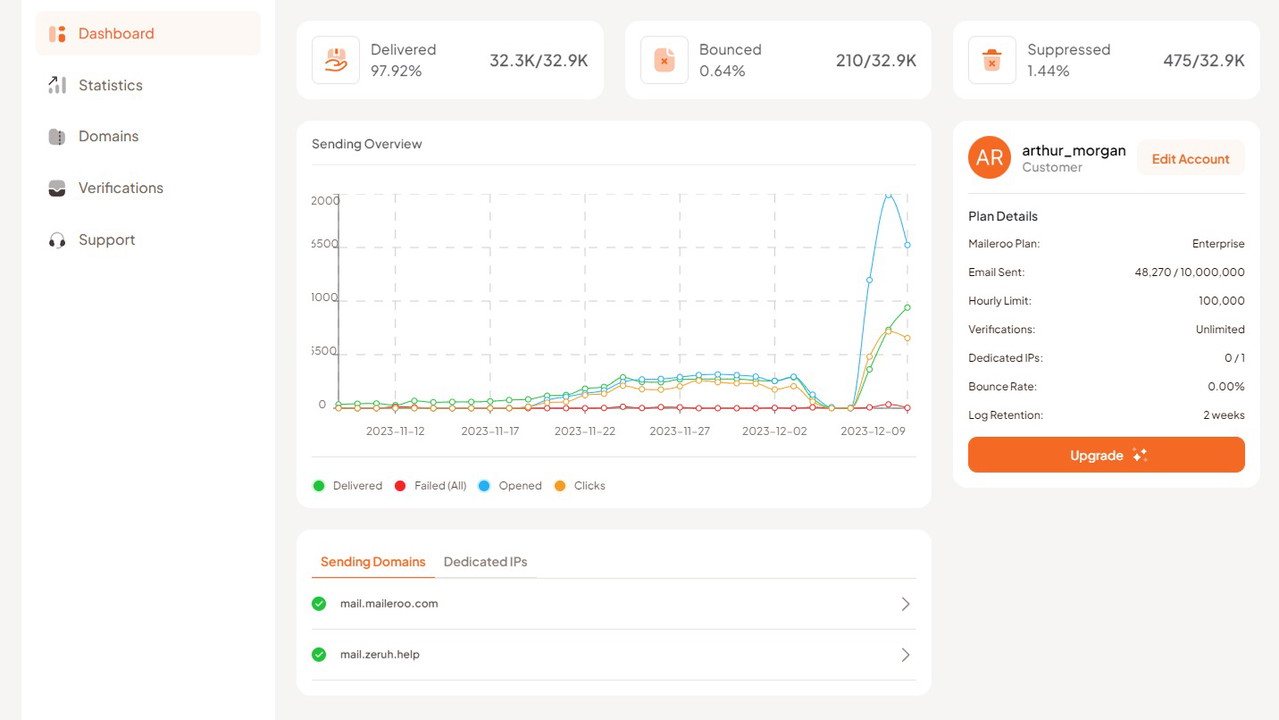1279x720 pixels.
Task: Click the Suppressed trash icon
Action: (992, 60)
